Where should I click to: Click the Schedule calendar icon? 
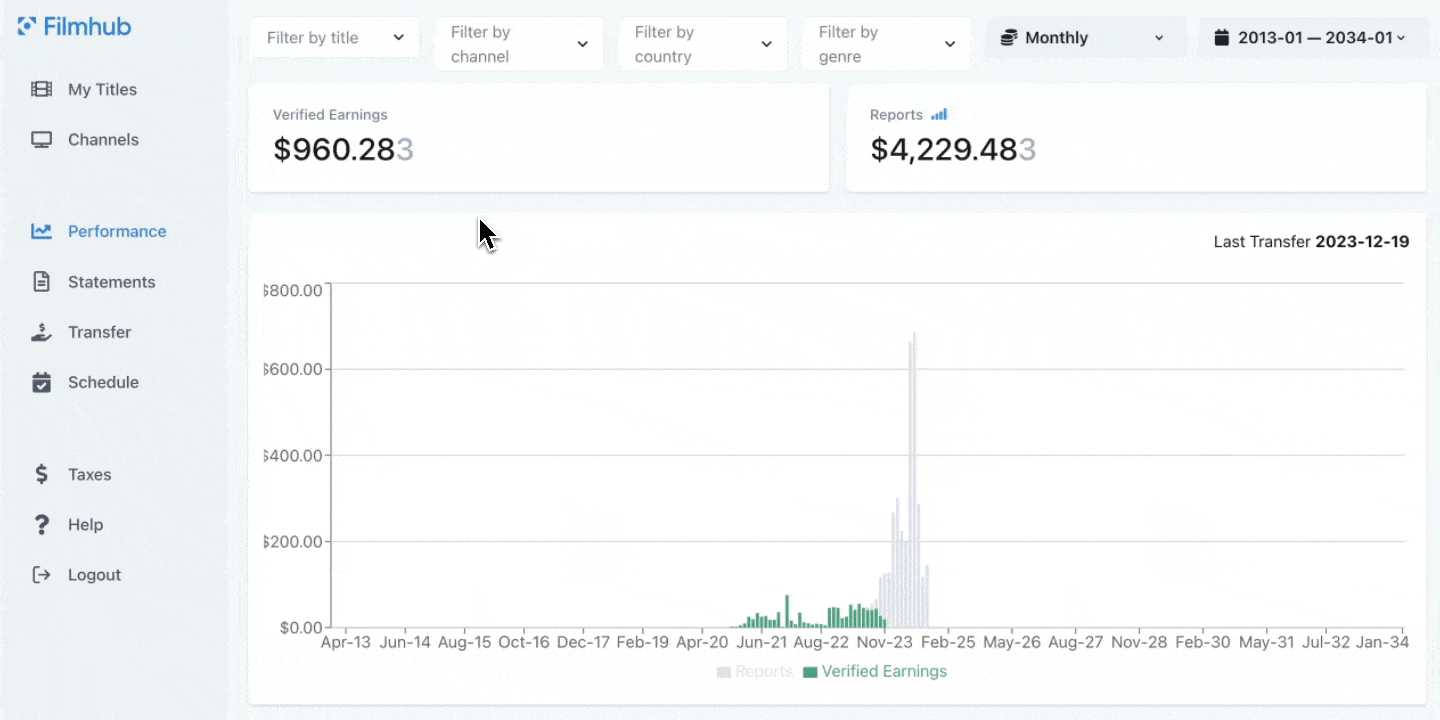(x=41, y=382)
